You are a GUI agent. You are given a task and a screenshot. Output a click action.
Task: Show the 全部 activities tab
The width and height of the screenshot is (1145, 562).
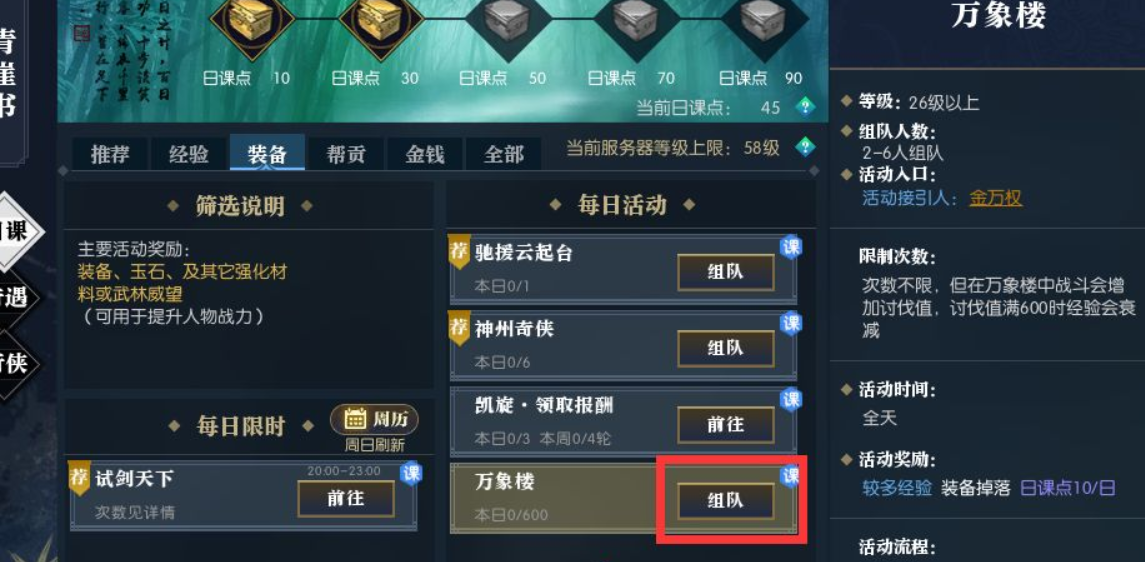[x=504, y=154]
